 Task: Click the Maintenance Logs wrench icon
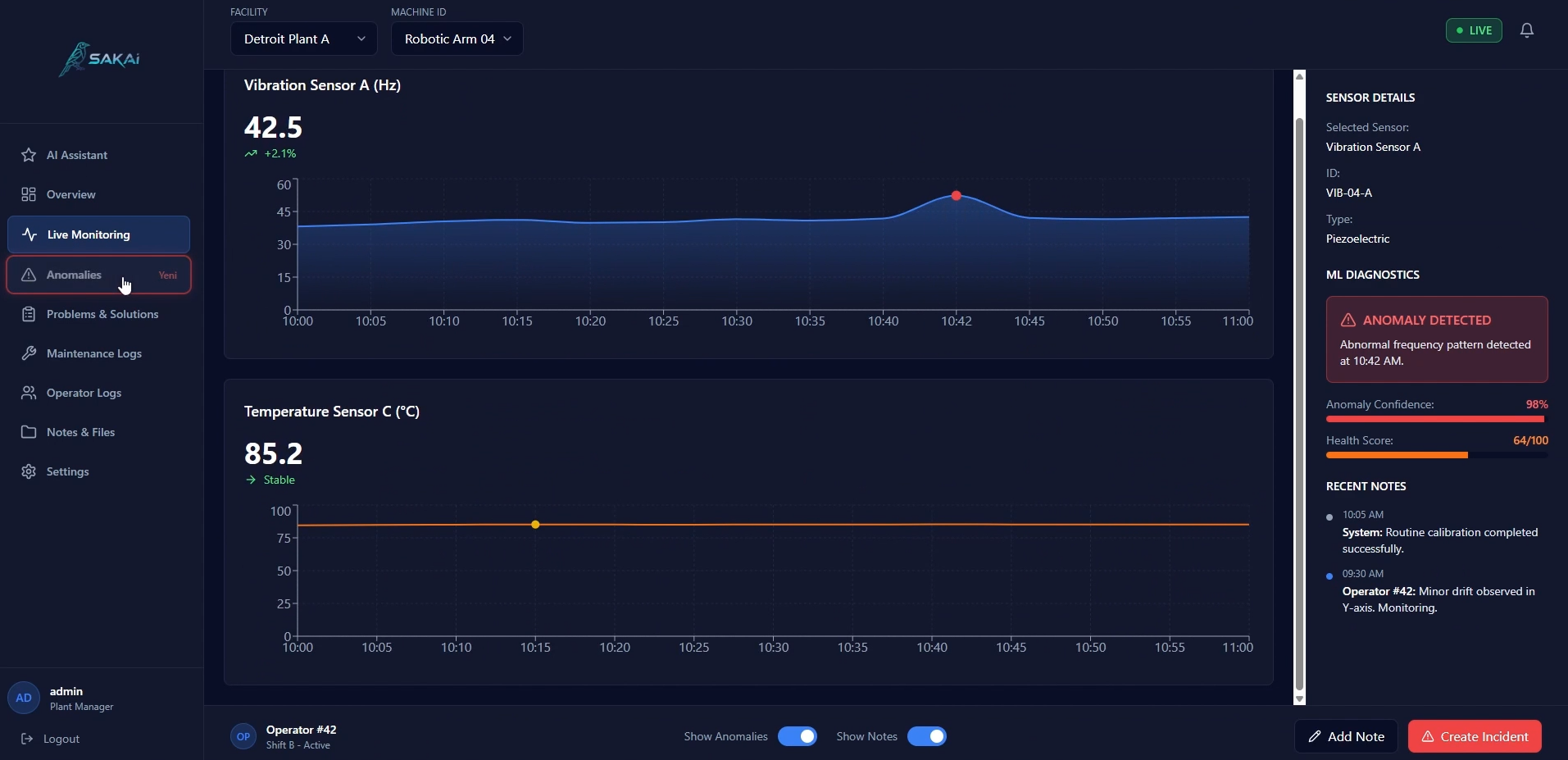pyautogui.click(x=29, y=353)
